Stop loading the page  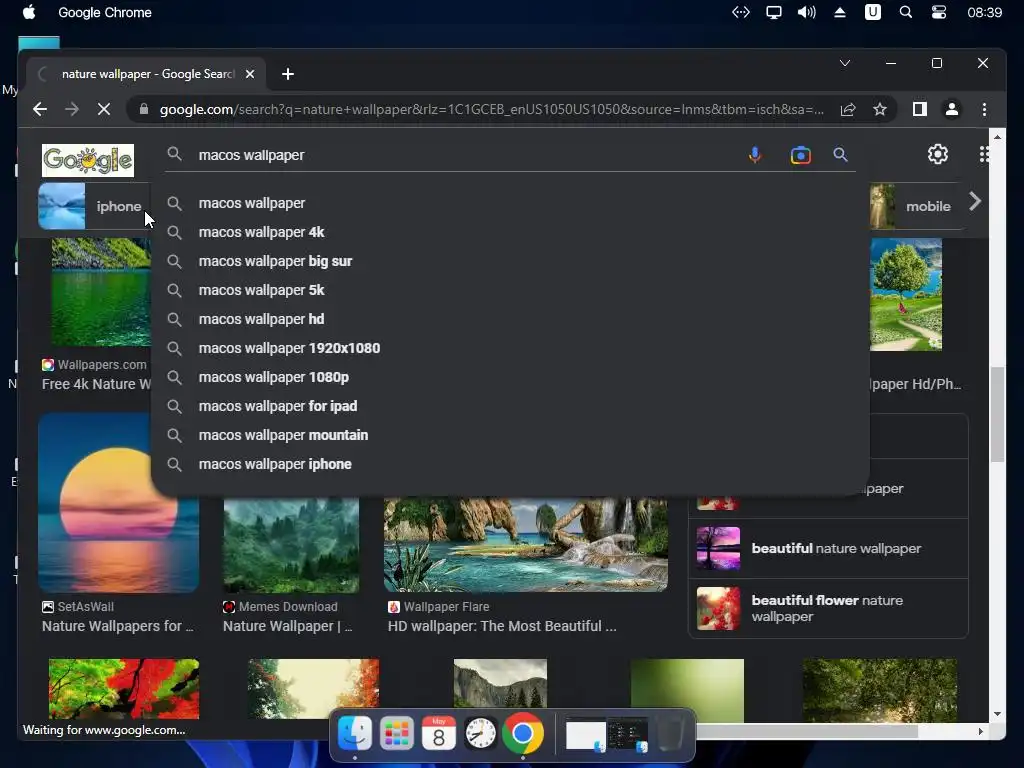[104, 109]
